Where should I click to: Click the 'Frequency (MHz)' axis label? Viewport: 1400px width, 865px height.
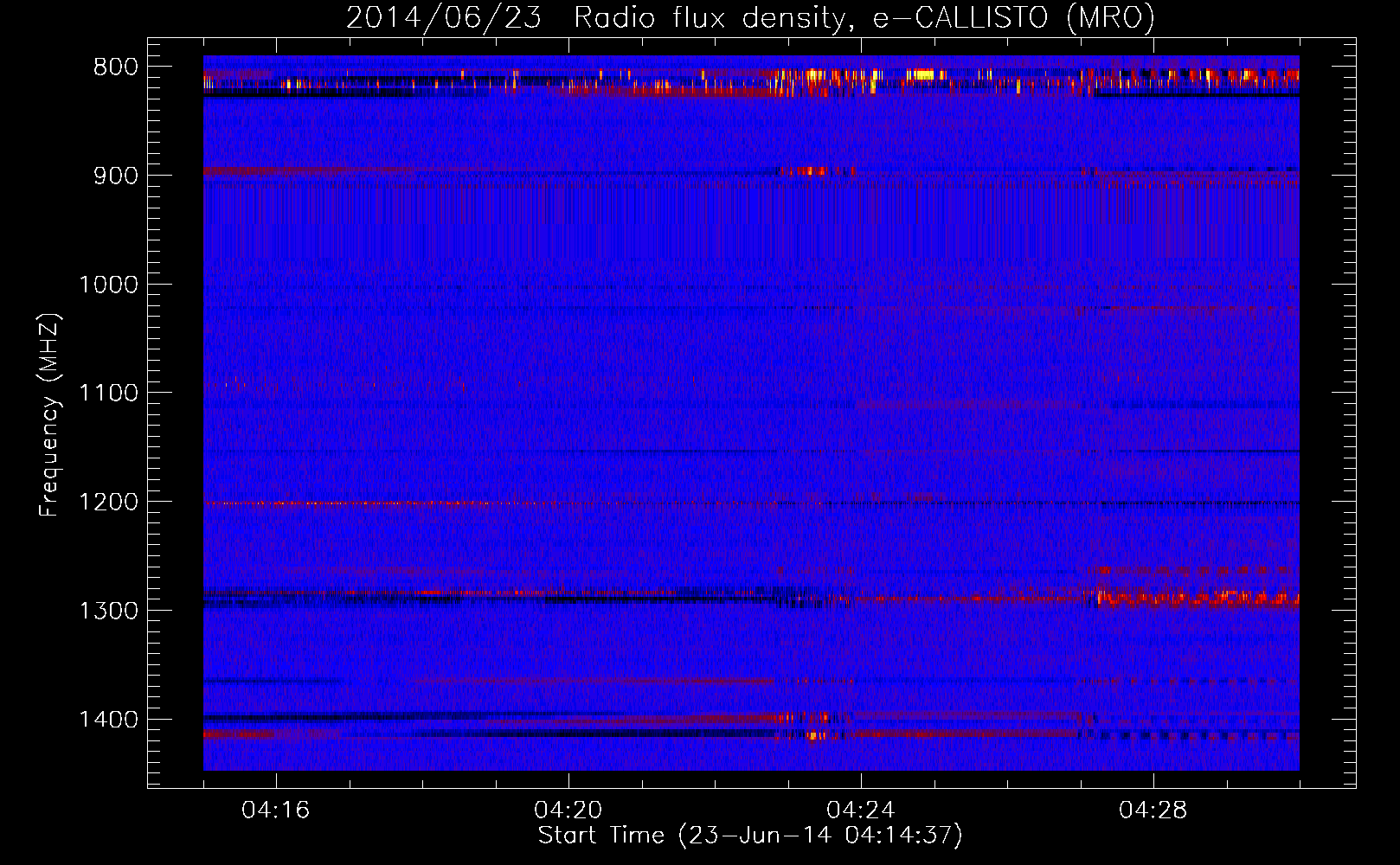click(50, 415)
